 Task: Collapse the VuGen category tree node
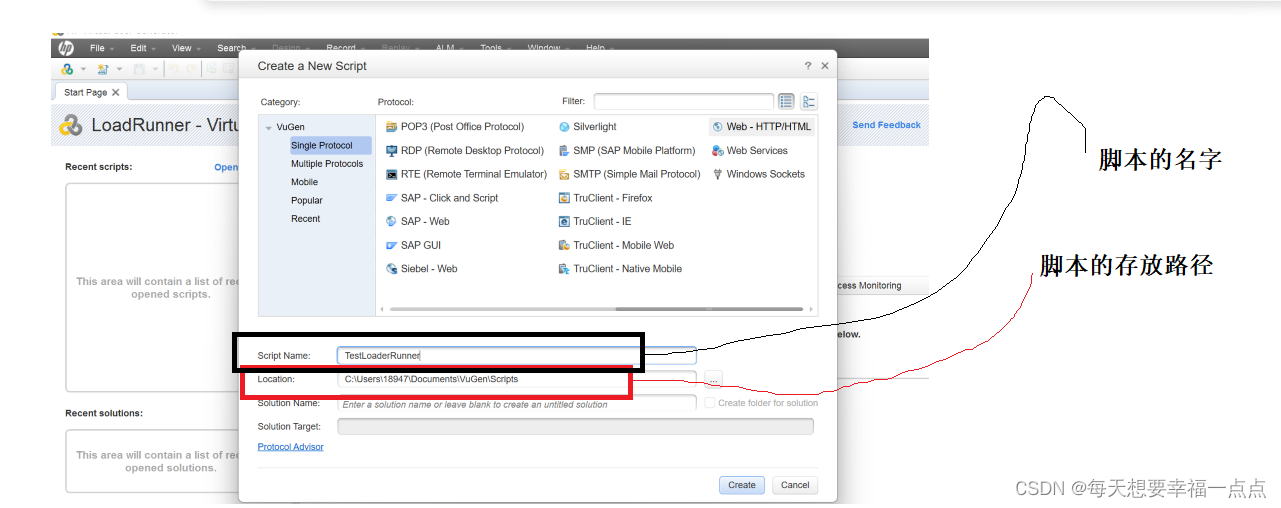click(268, 127)
